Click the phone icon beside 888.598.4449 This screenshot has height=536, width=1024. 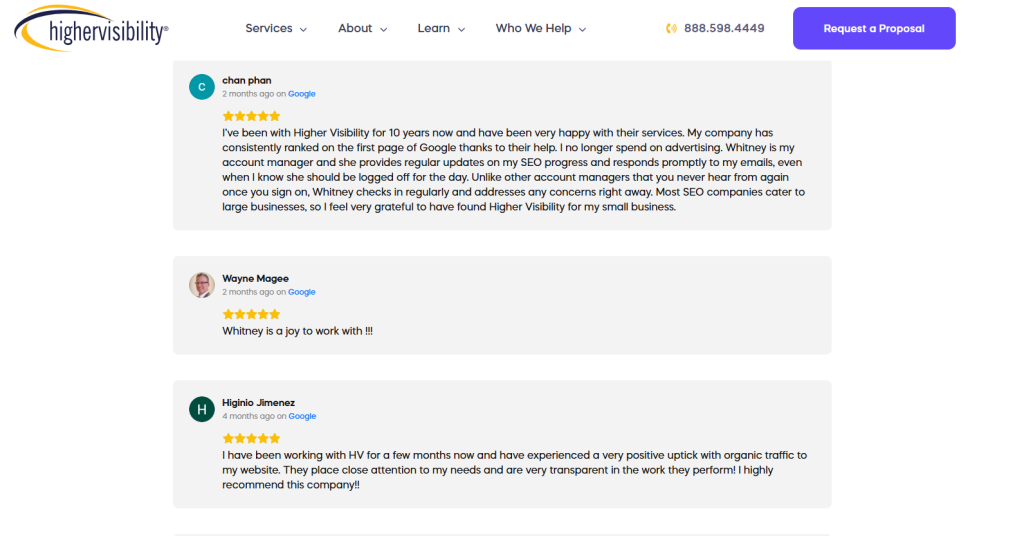click(672, 29)
